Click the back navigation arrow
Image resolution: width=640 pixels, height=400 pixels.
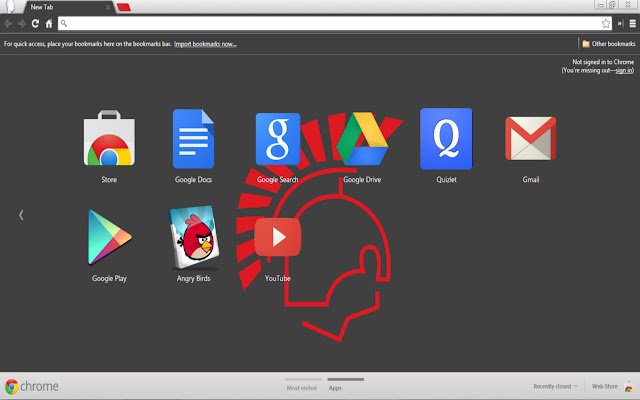coord(8,24)
